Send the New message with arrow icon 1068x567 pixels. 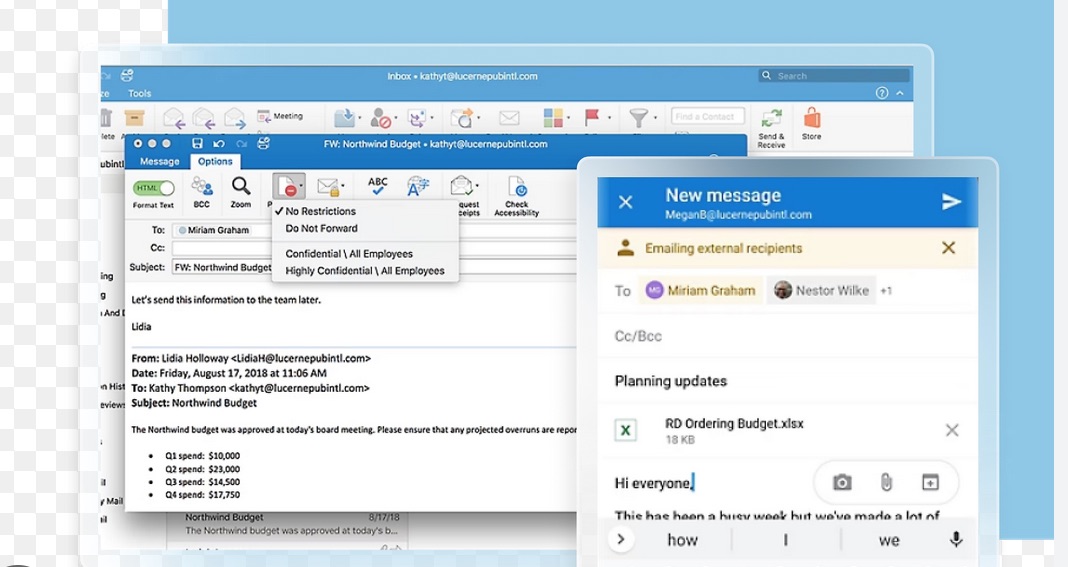[951, 201]
